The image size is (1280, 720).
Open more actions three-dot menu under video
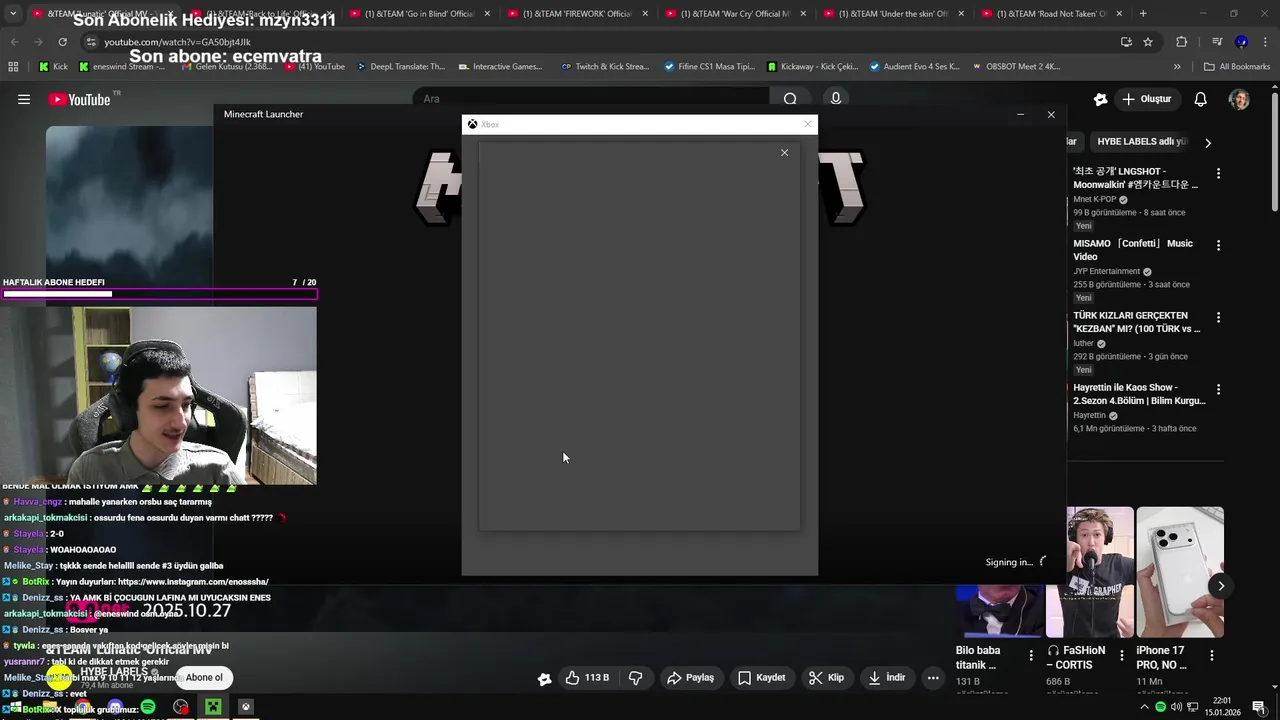(933, 678)
